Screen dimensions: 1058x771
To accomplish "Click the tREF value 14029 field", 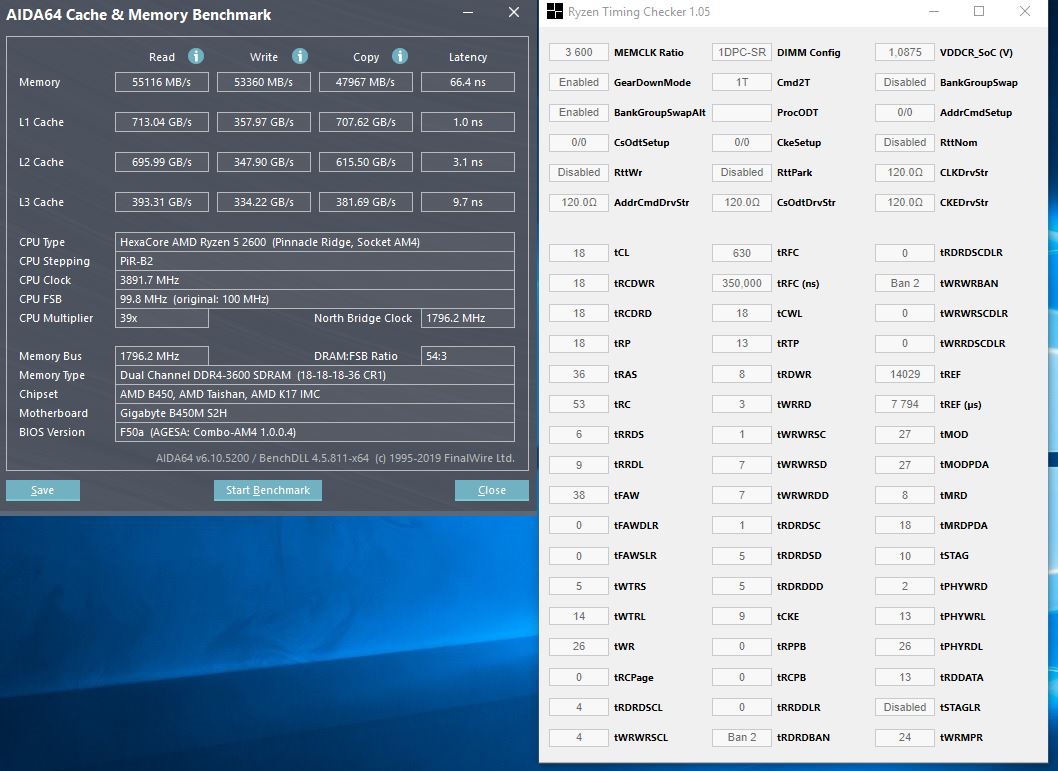I will pos(905,374).
